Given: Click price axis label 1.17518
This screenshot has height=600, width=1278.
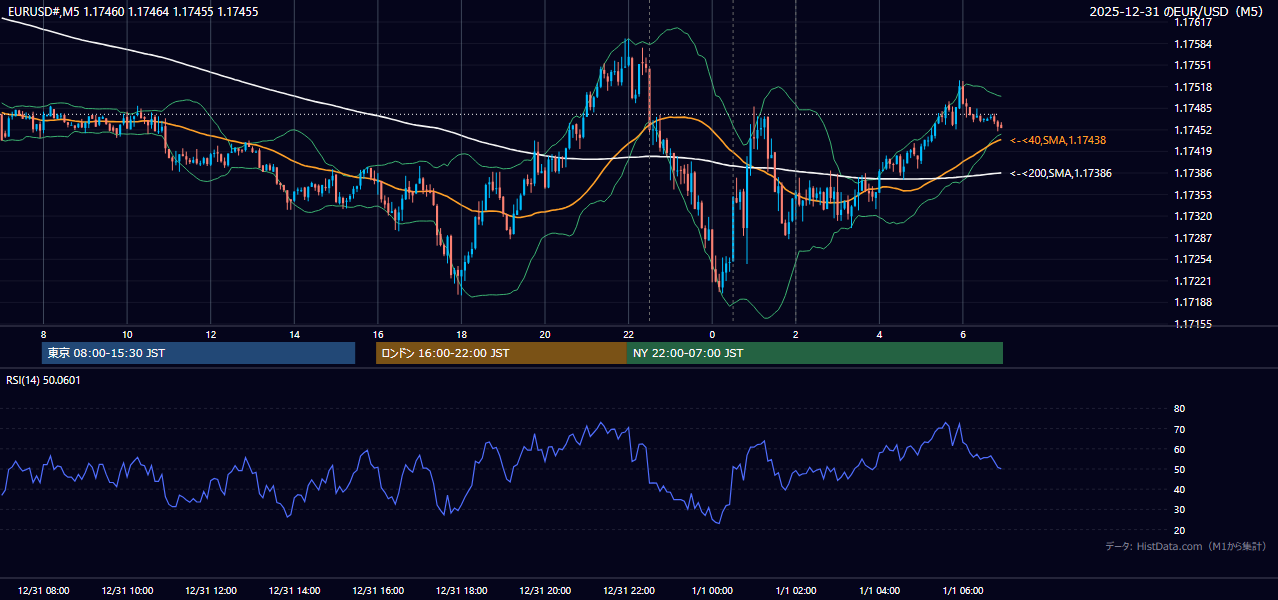Looking at the screenshot, I should coord(1192,87).
